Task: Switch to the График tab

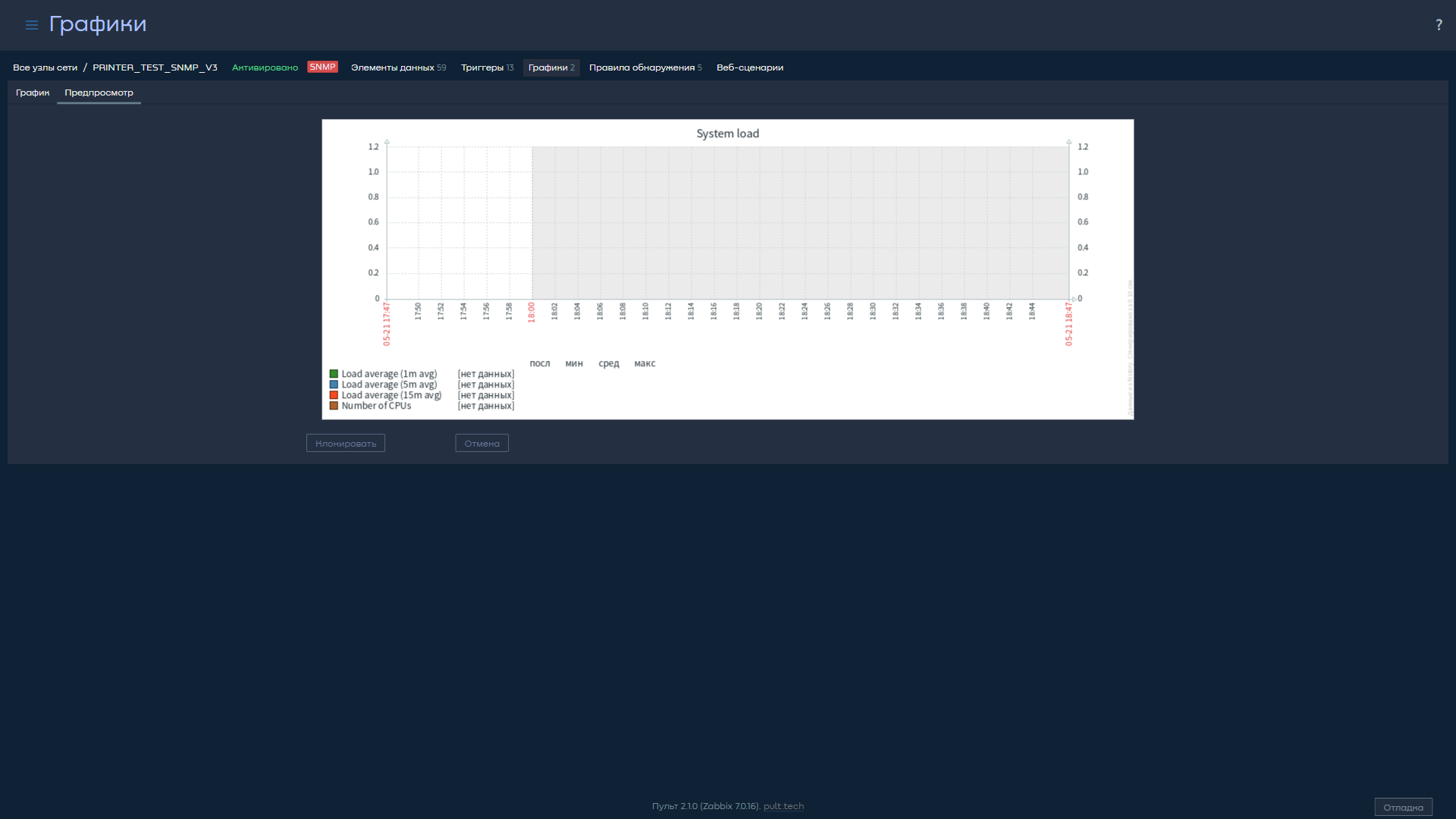Action: tap(33, 93)
